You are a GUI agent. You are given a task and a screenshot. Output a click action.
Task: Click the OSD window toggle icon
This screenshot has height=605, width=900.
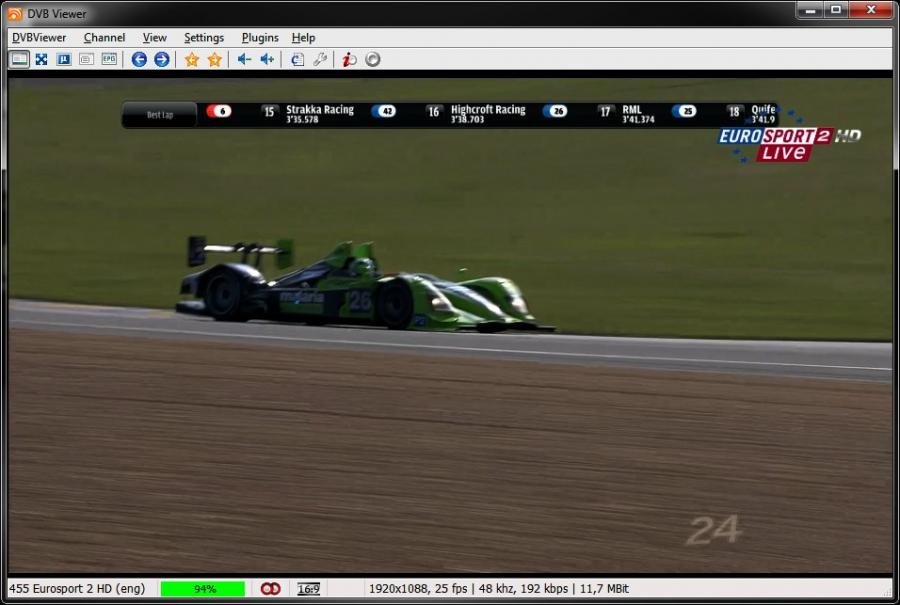18,59
